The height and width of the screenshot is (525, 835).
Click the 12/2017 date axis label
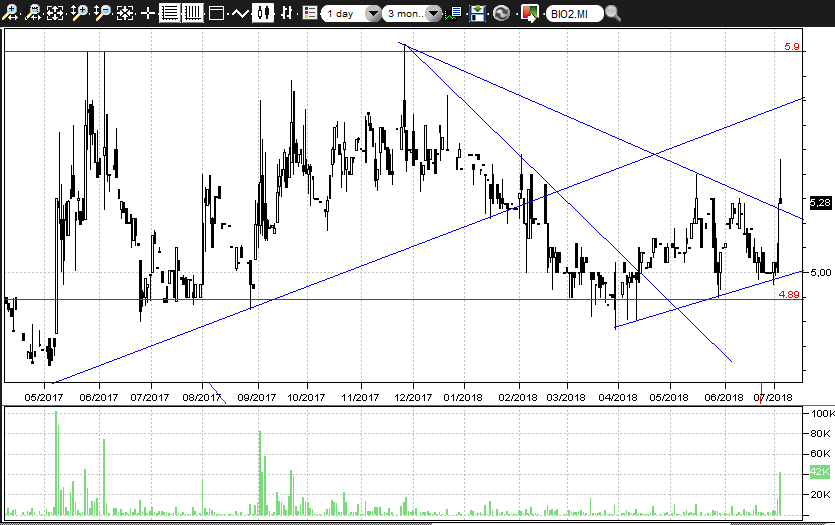(x=413, y=397)
